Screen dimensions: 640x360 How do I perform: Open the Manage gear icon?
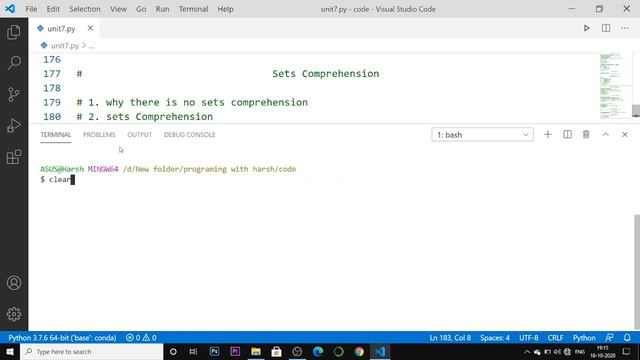(14, 314)
